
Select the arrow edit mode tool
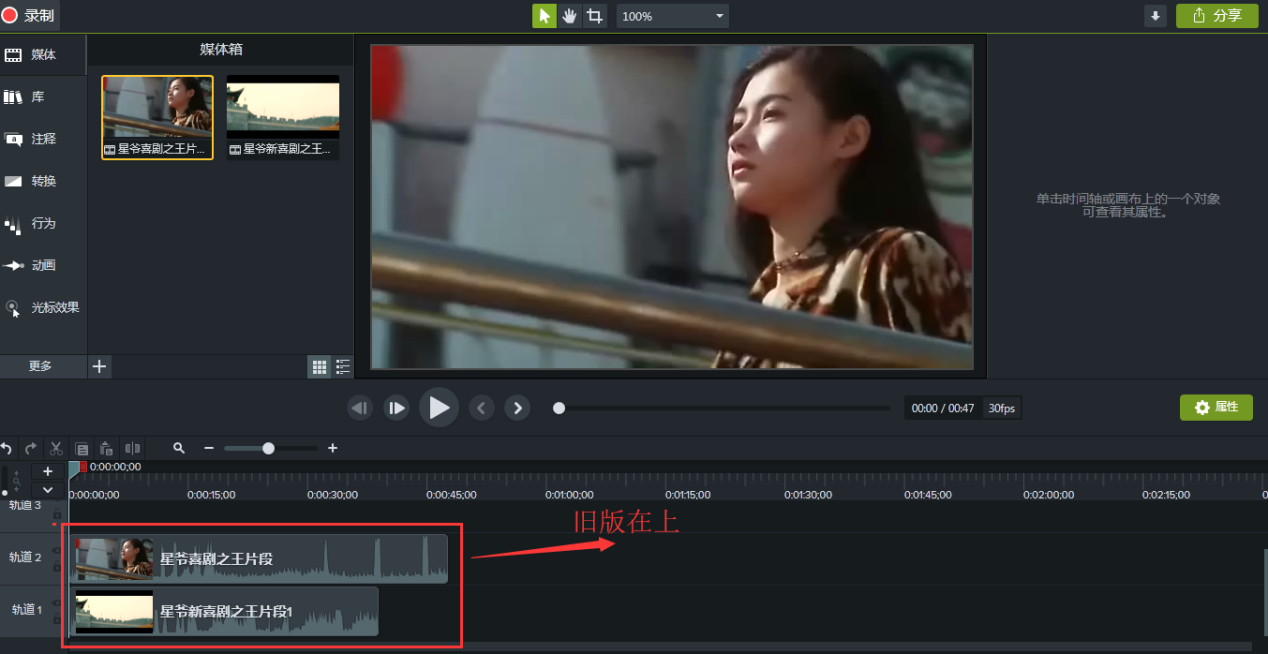[x=544, y=16]
